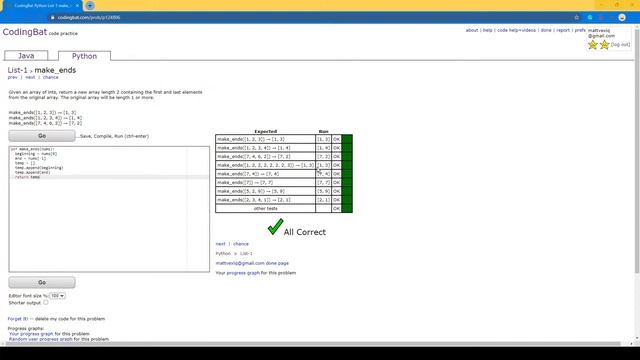This screenshot has height=360, width=640.
Task: Bookmark this page with star icon
Action: coord(576,18)
